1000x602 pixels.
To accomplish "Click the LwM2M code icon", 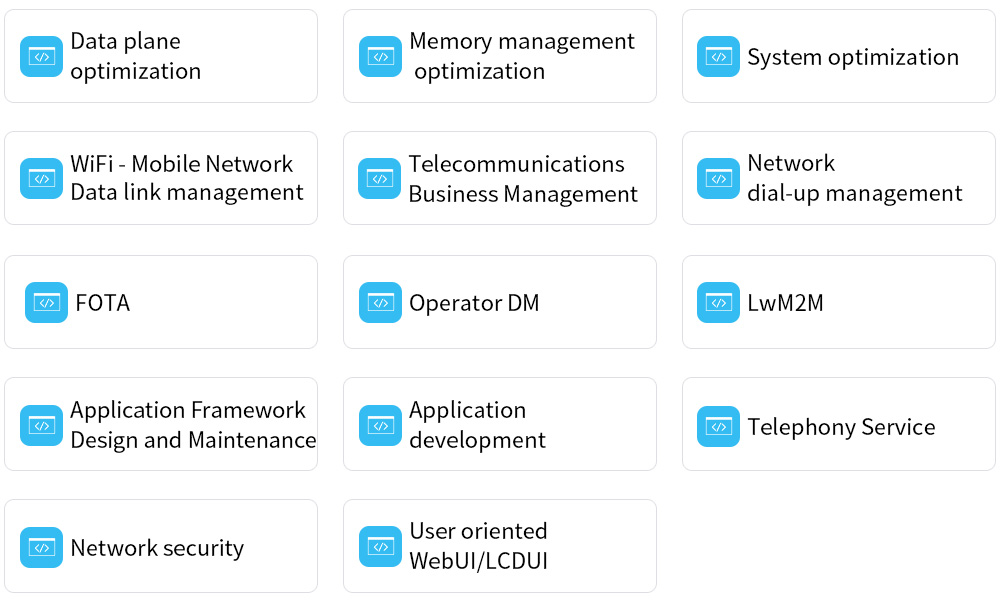I will [x=718, y=302].
